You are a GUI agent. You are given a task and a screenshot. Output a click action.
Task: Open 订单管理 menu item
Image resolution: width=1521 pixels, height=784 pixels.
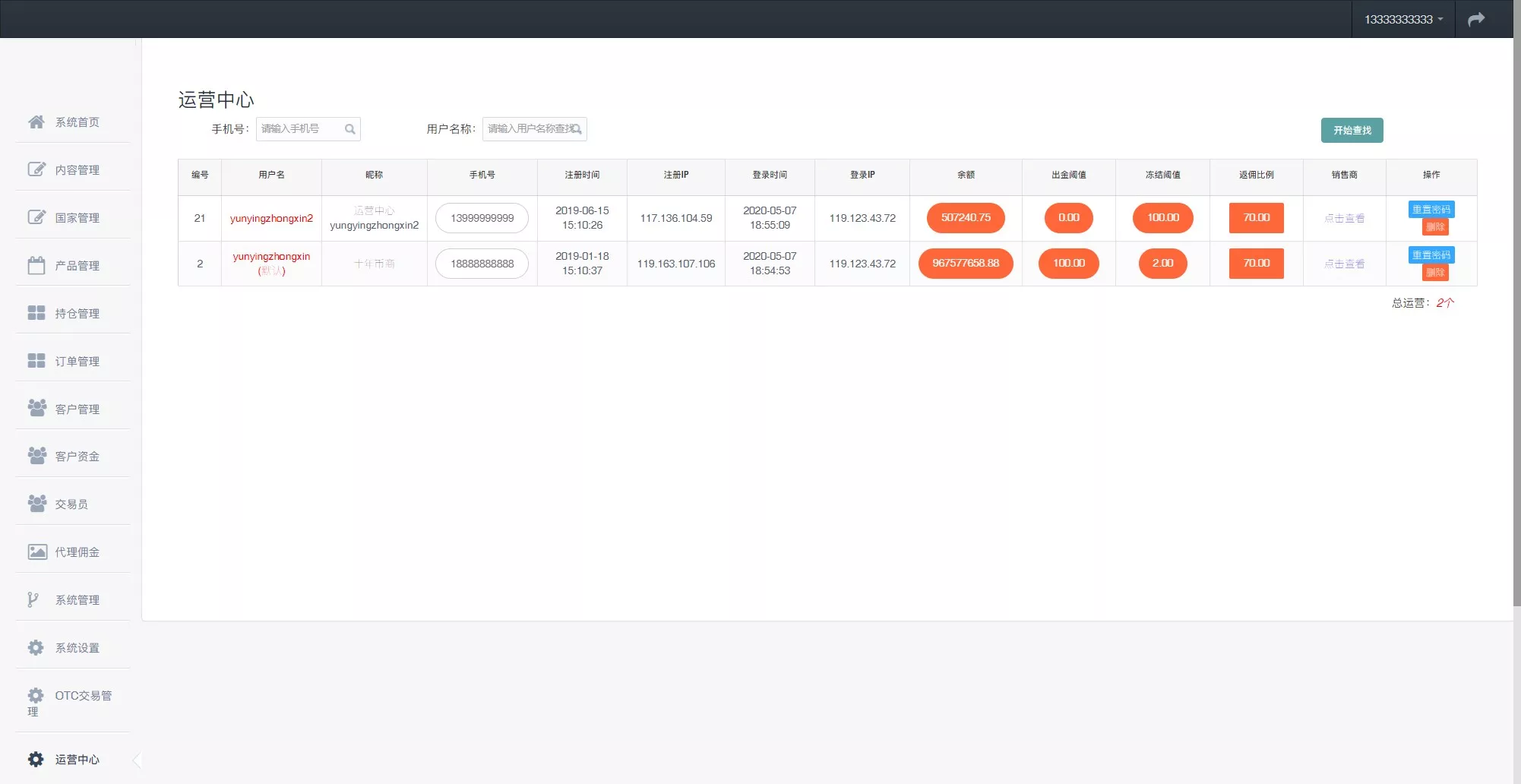point(77,362)
